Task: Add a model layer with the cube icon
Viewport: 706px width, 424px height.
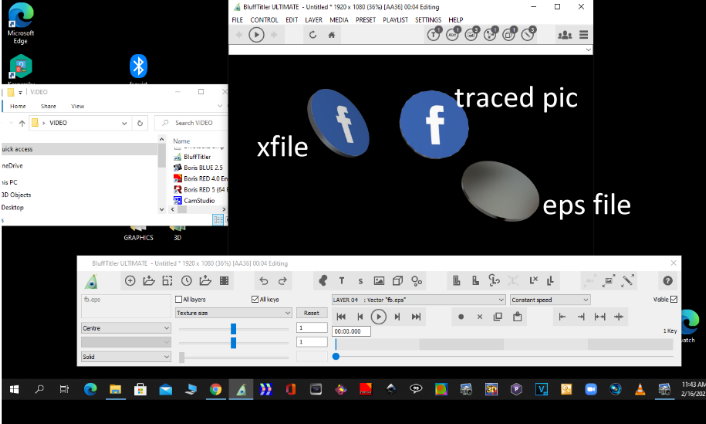Action: point(398,281)
